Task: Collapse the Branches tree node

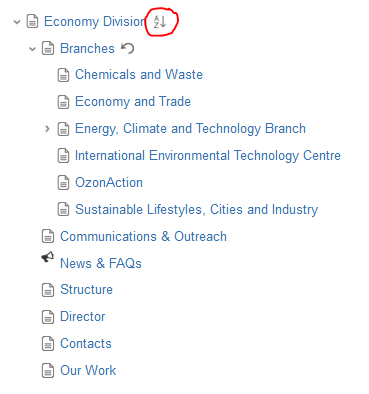Action: click(32, 49)
